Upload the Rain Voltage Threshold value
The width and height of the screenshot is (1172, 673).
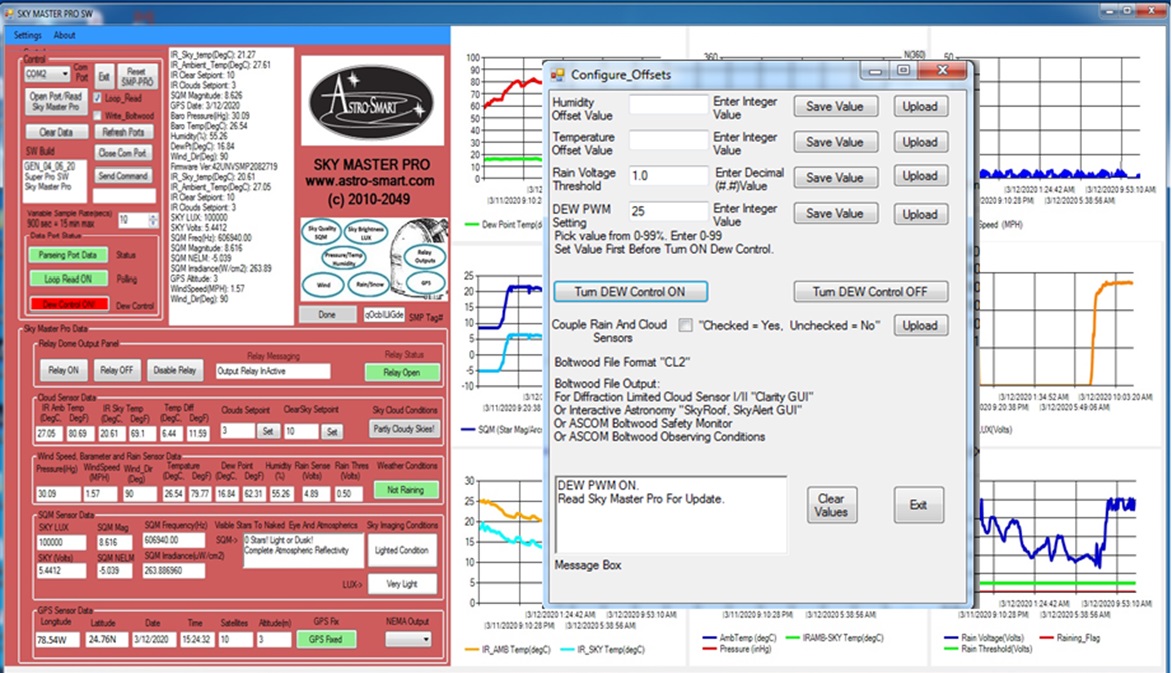(x=920, y=176)
